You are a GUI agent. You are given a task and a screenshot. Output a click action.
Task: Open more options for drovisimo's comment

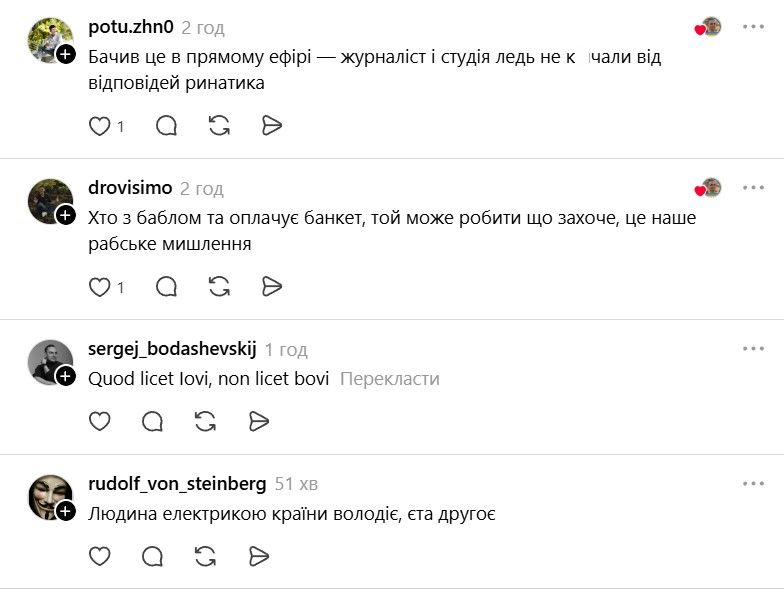(752, 188)
